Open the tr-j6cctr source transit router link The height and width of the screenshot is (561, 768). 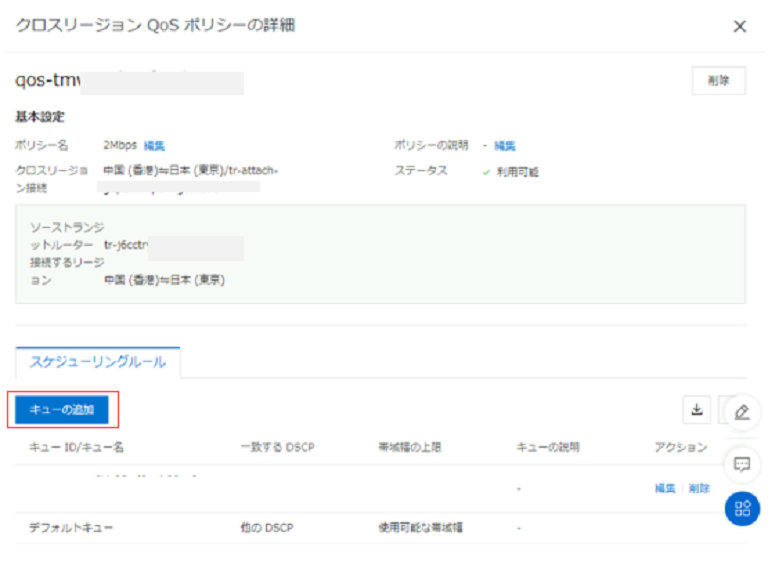tap(125, 243)
